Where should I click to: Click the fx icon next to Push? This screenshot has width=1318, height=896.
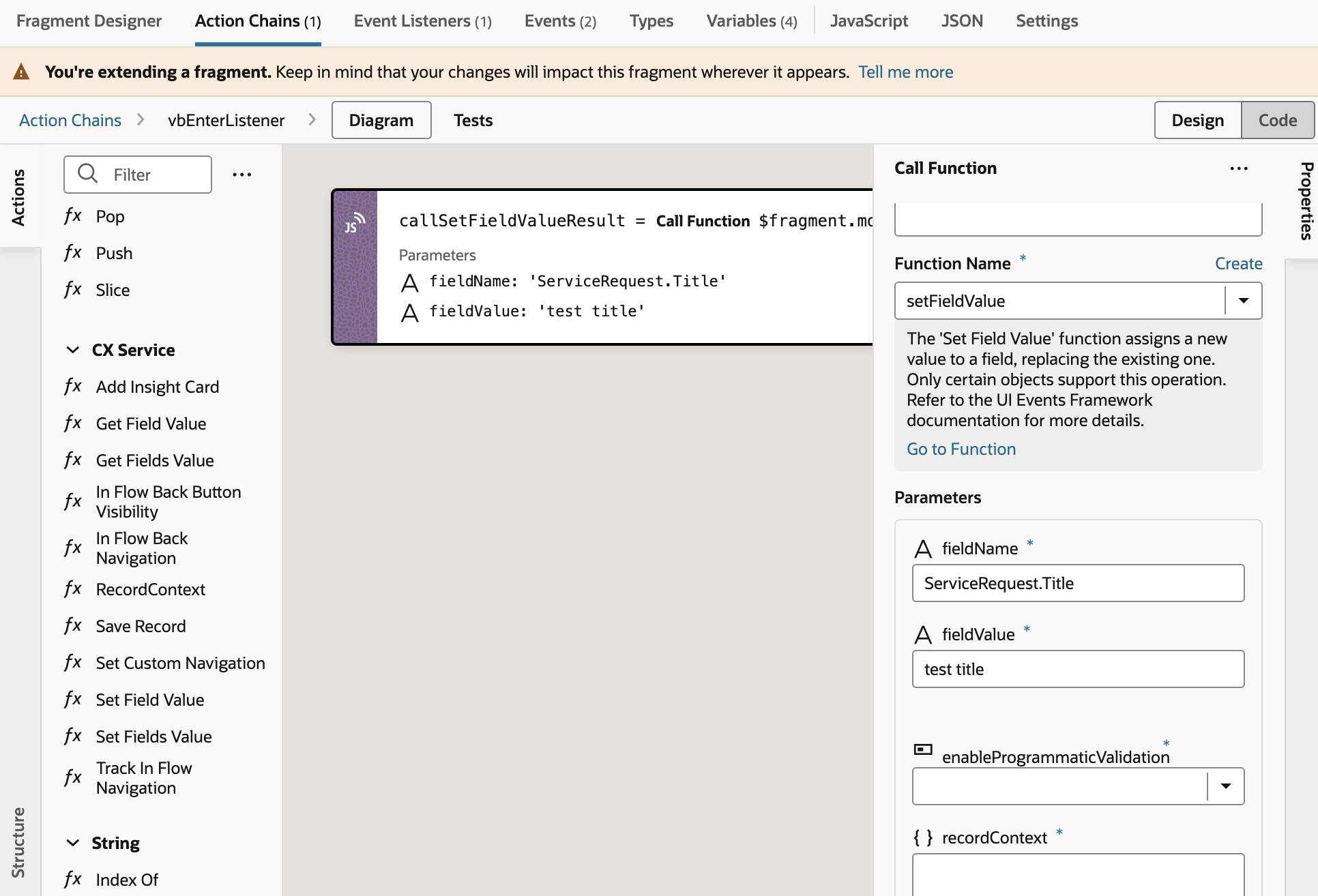[73, 253]
